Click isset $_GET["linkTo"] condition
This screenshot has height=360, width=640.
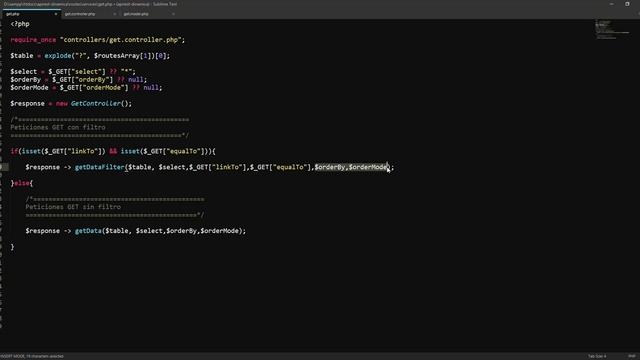pyautogui.click(x=64, y=151)
